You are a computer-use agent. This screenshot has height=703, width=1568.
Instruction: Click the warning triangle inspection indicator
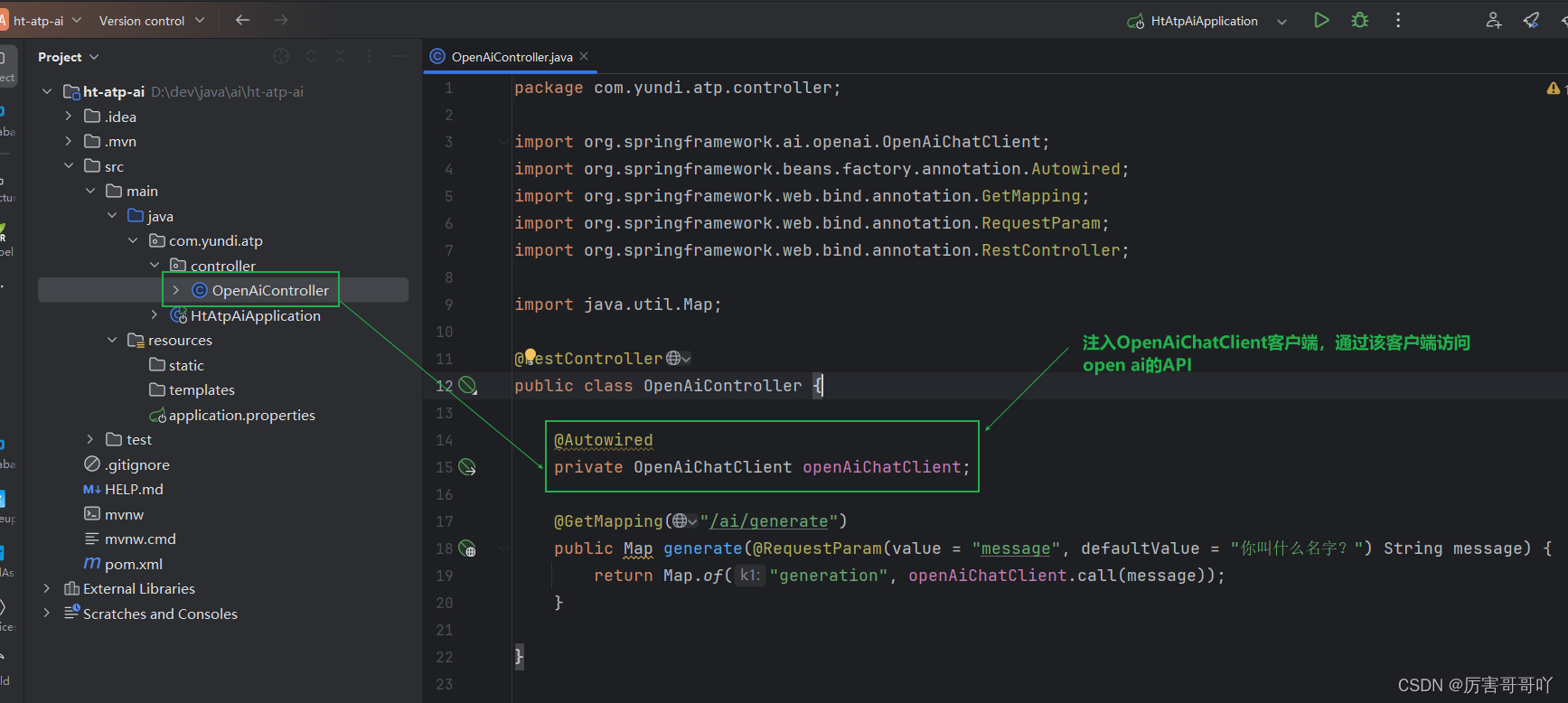(x=1553, y=88)
